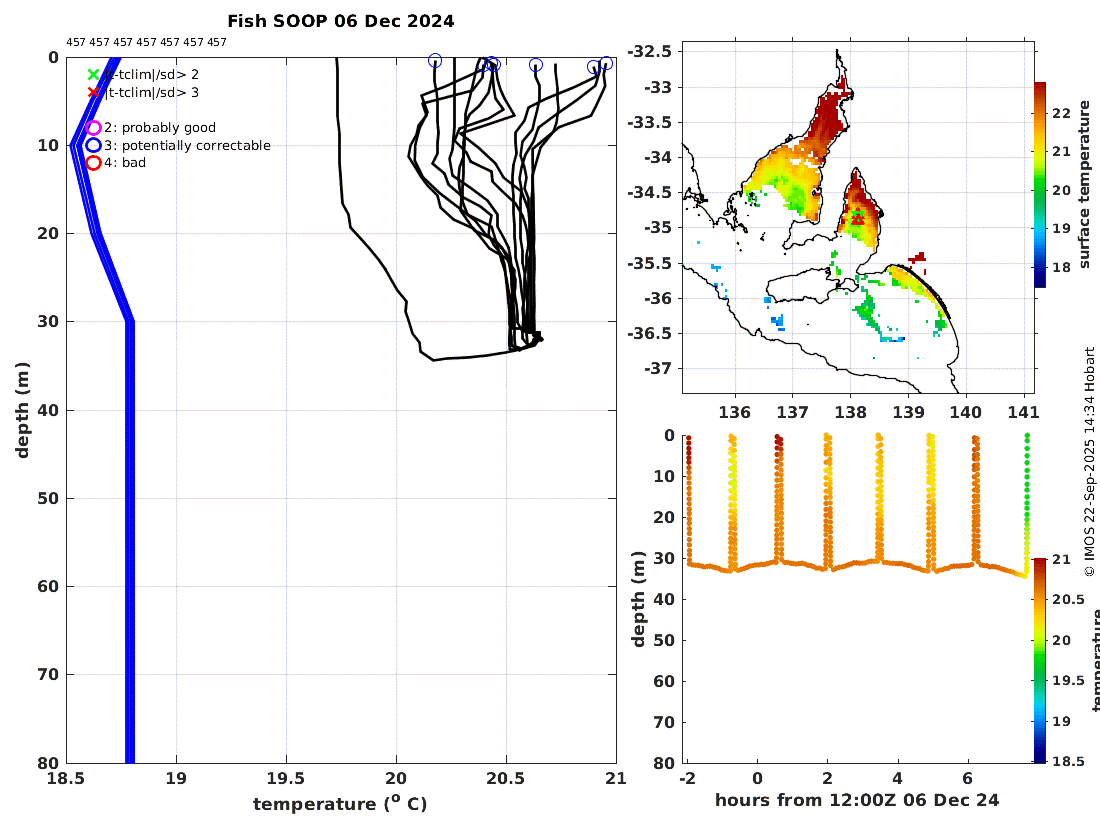Click the 'depth (m)' label of the profile plot
1100x820 pixels.
pos(22,410)
